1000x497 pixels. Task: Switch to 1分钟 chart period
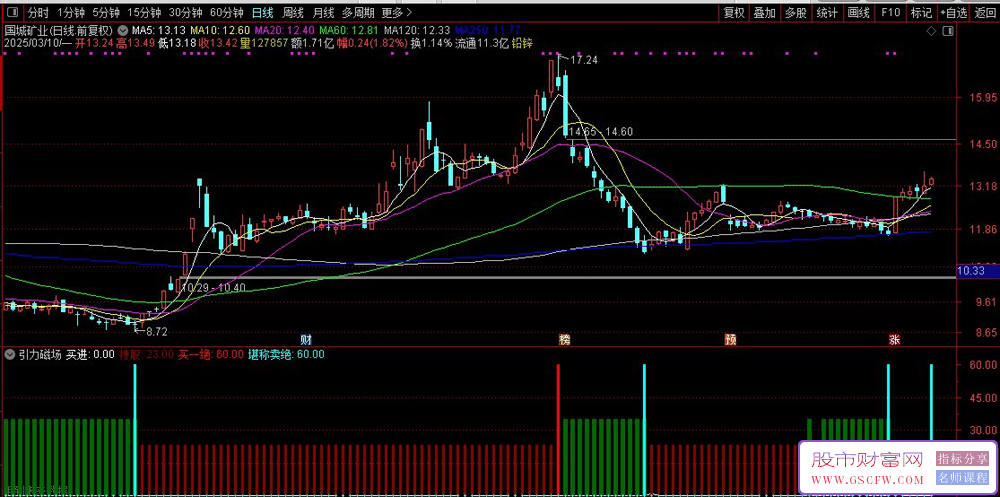pos(70,12)
